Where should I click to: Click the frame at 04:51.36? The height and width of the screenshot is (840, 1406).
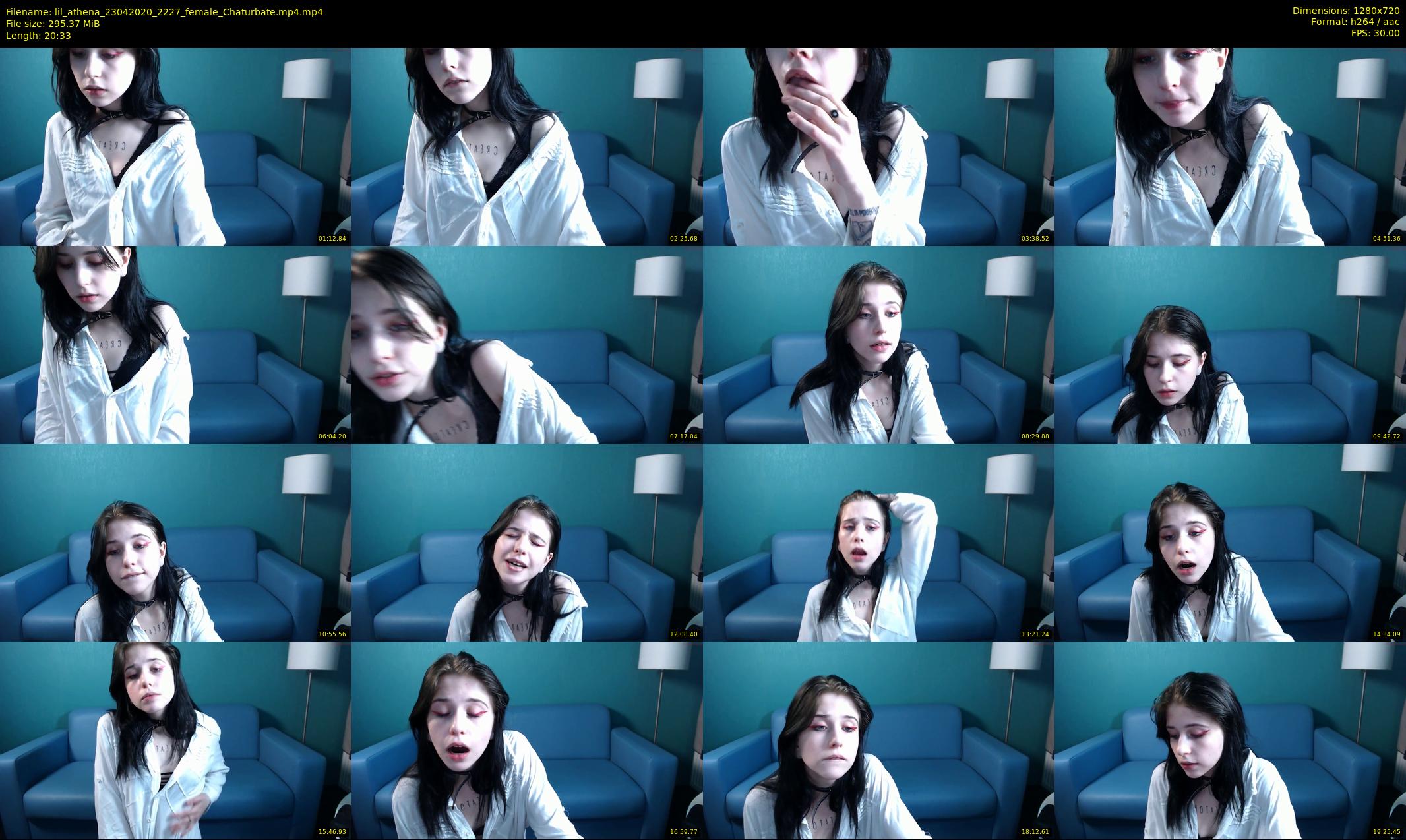coord(1230,146)
